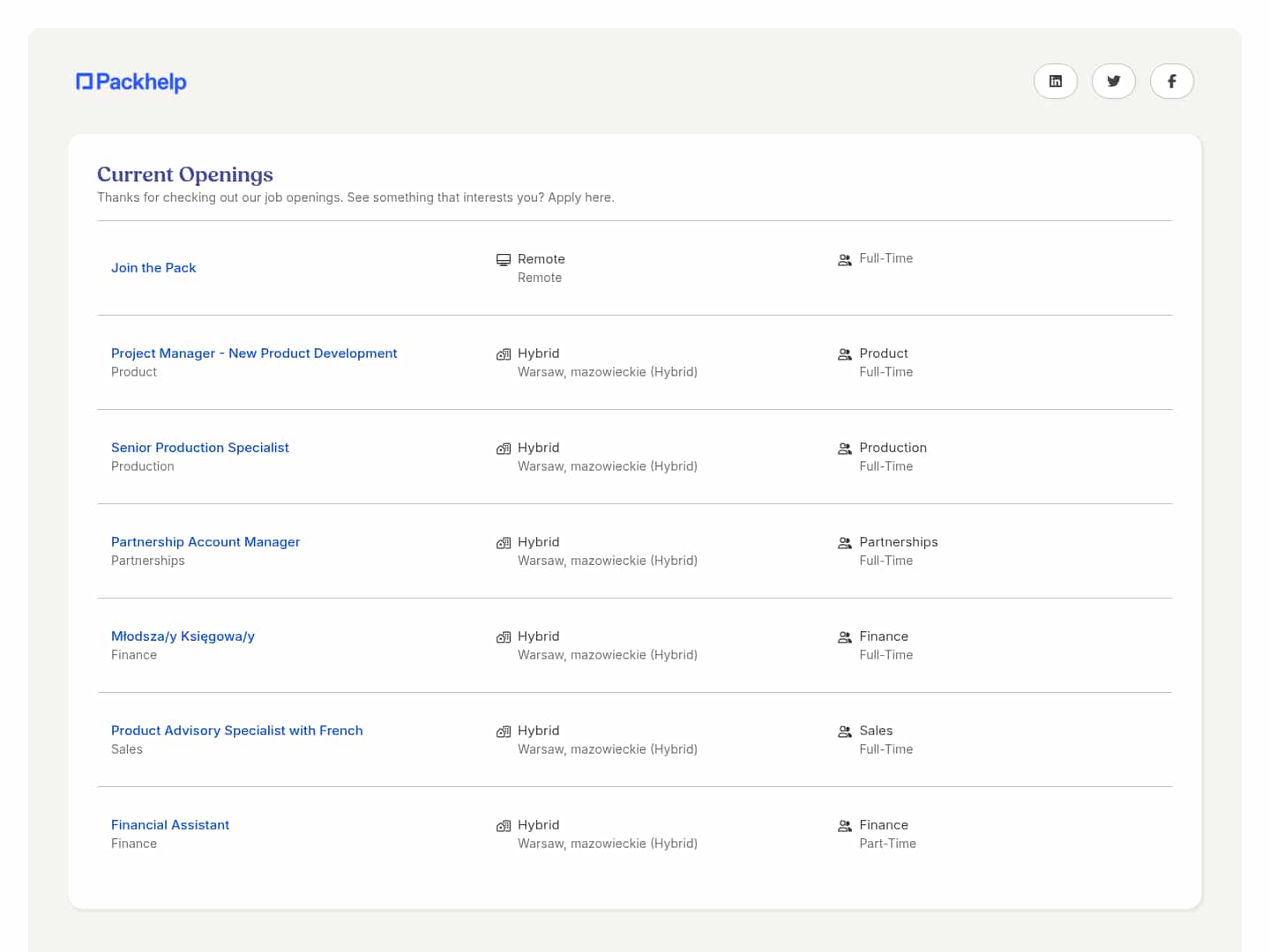Screen dimensions: 1270x952
Task: Click the Current Openings heading
Action: [x=185, y=175]
